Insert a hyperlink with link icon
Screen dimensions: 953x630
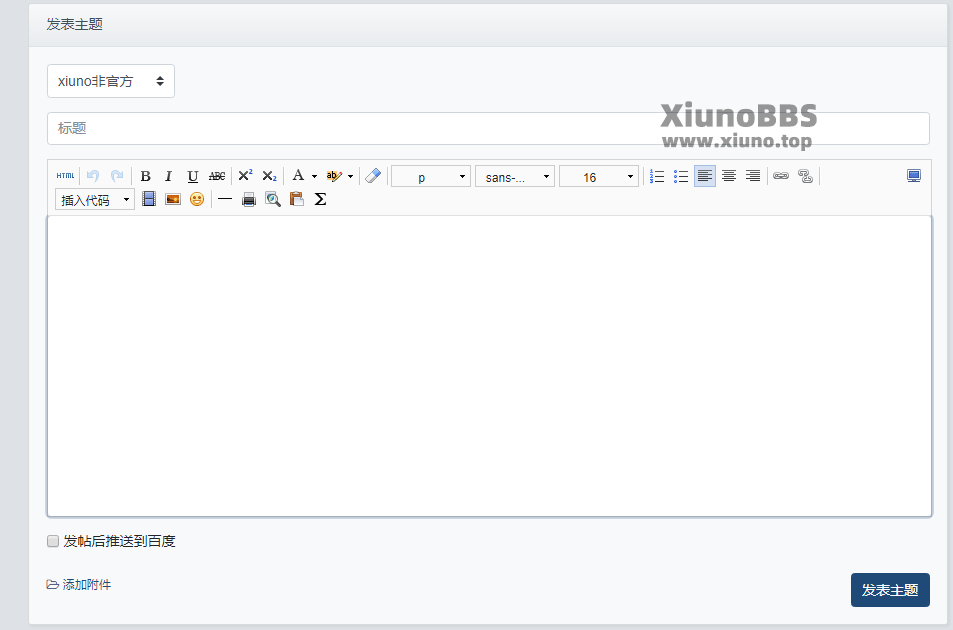coord(781,176)
